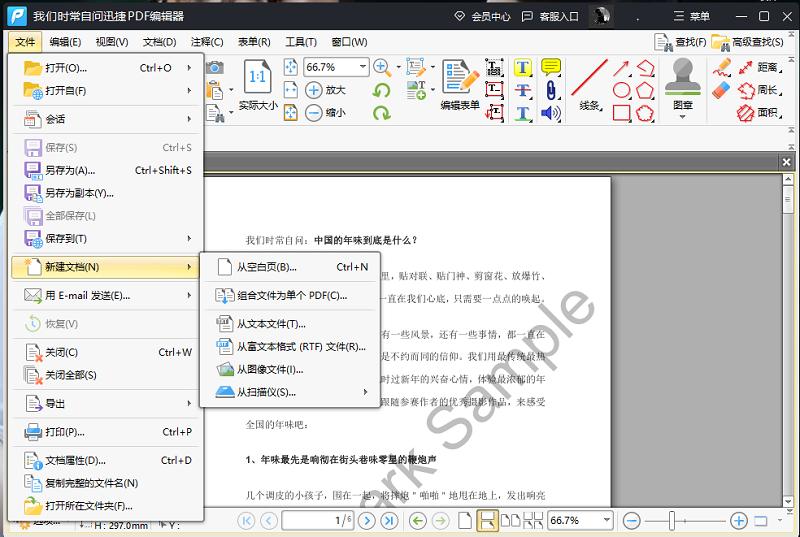Select the 周长 perimeter measuring tool
This screenshot has height=537, width=800.
(x=759, y=90)
